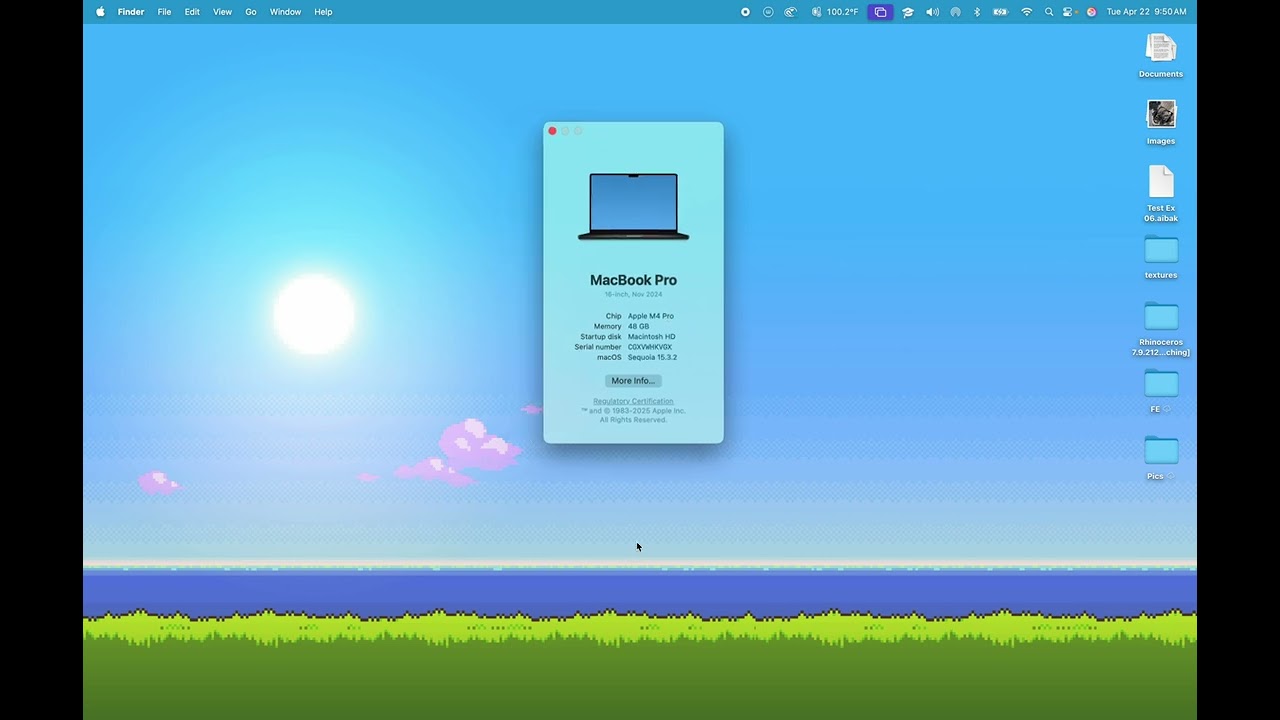This screenshot has height=720, width=1280.
Task: Click the temperature 100.2°F menu bar item
Action: pyautogui.click(x=835, y=12)
